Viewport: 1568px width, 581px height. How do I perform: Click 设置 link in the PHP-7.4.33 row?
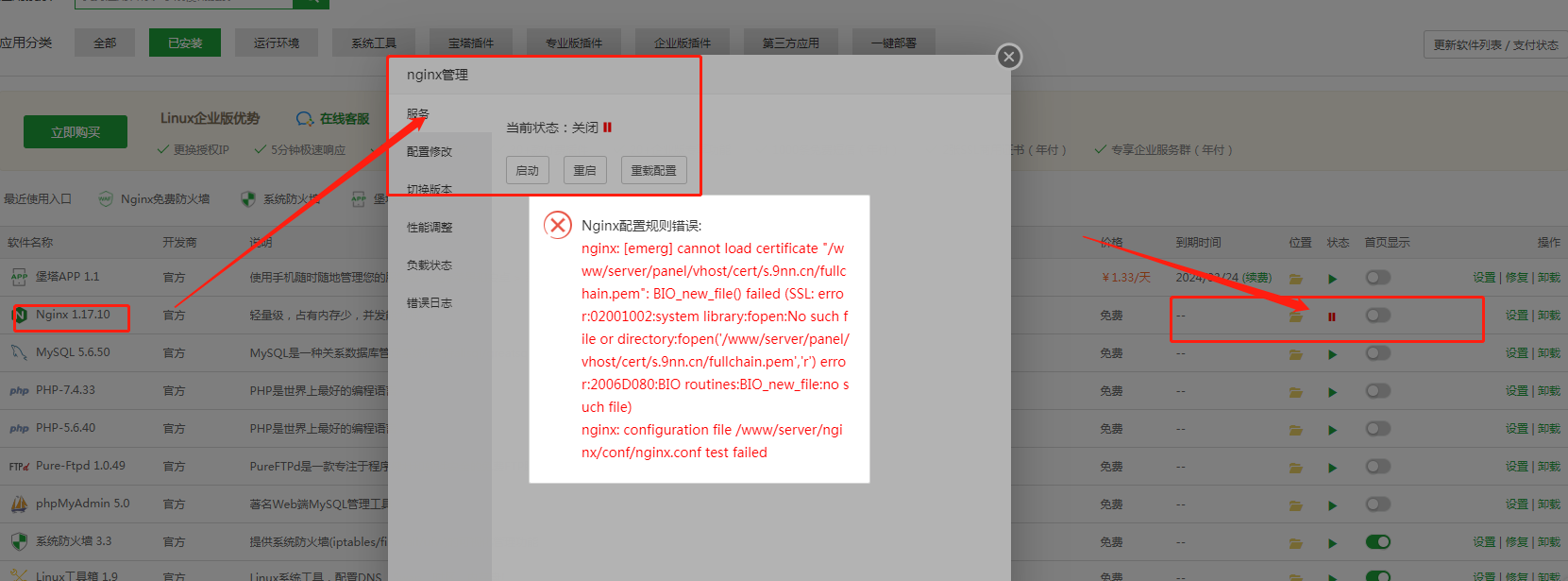[x=1516, y=390]
